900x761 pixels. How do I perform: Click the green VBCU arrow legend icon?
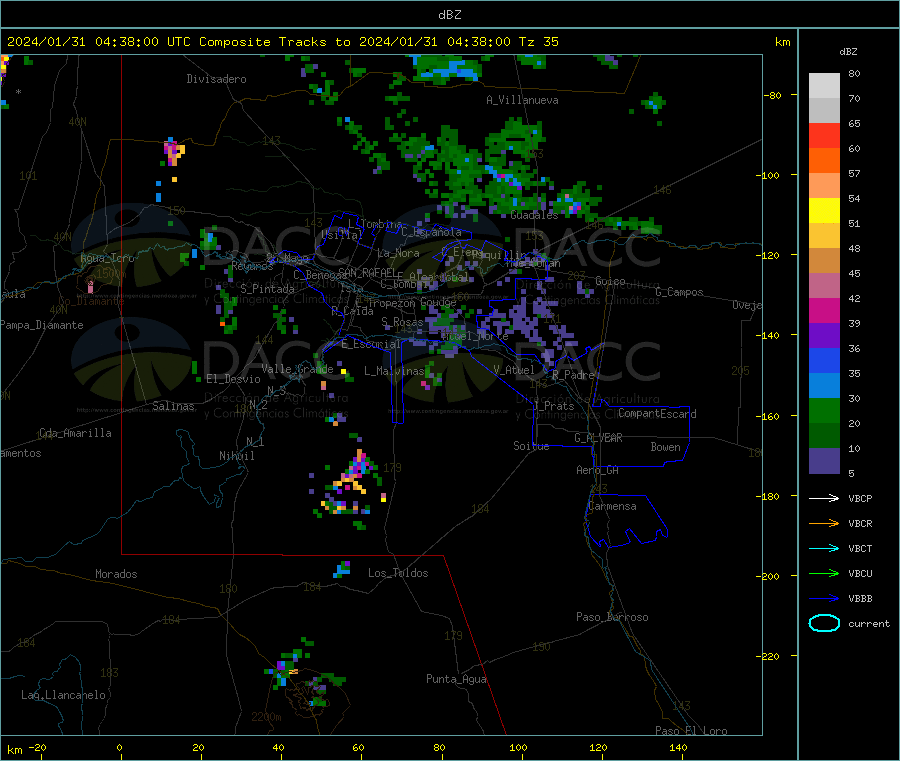point(824,573)
